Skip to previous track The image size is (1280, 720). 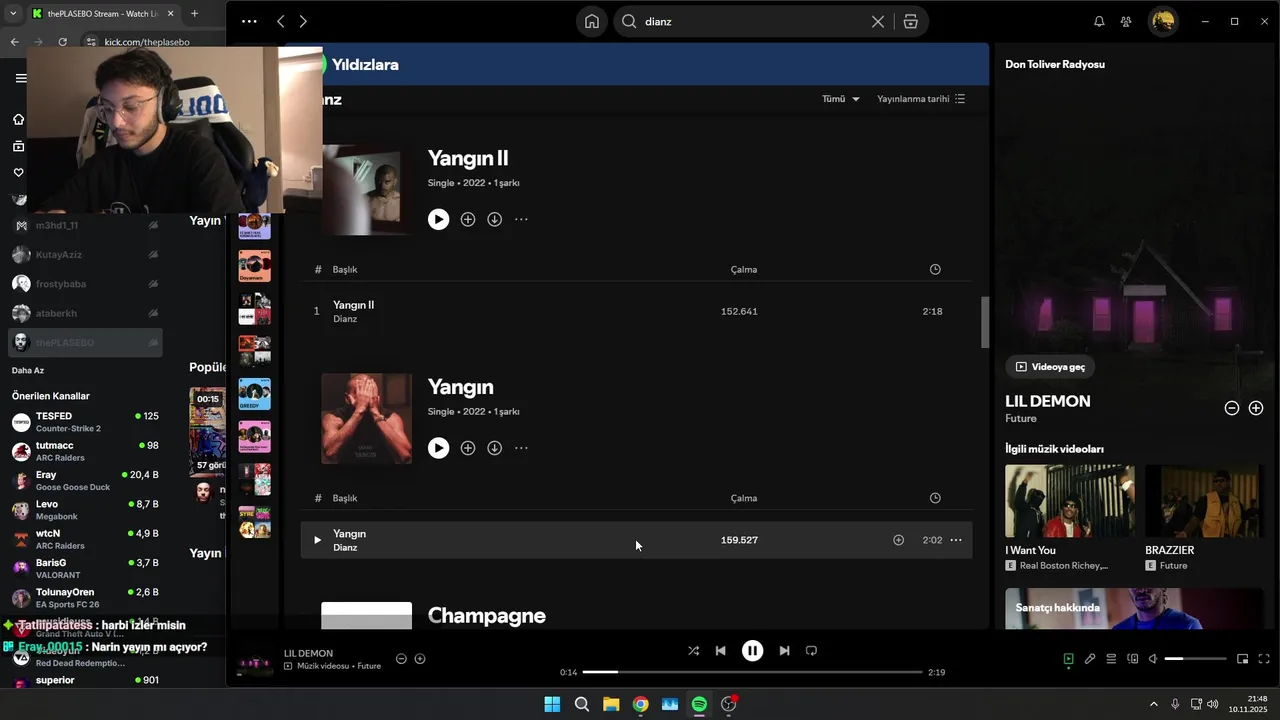720,651
